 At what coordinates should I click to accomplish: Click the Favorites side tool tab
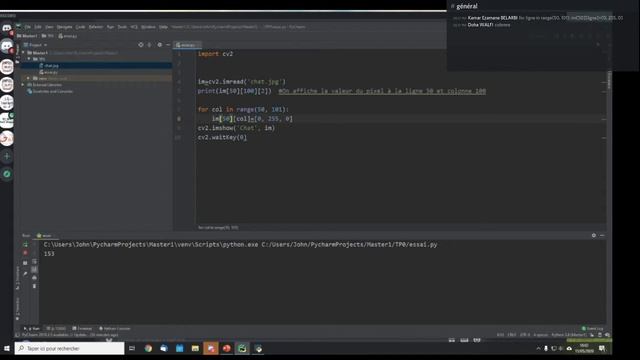coord(18,308)
